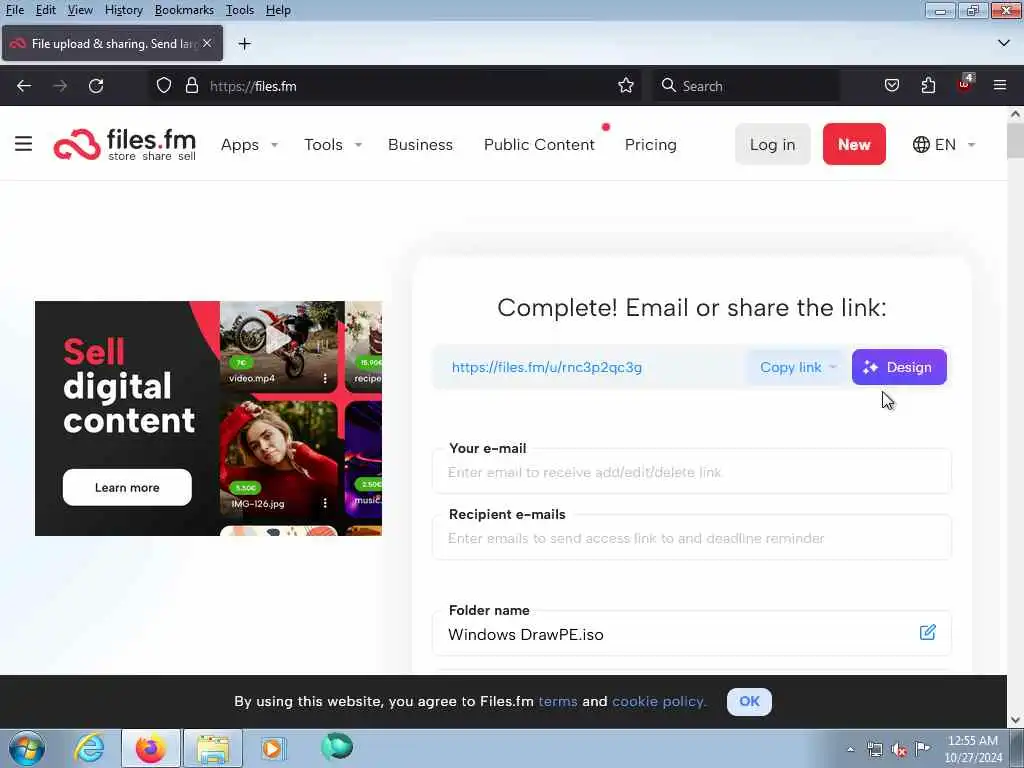The image size is (1024, 768).
Task: Play the video.mp4 thumbnail
Action: (x=278, y=339)
